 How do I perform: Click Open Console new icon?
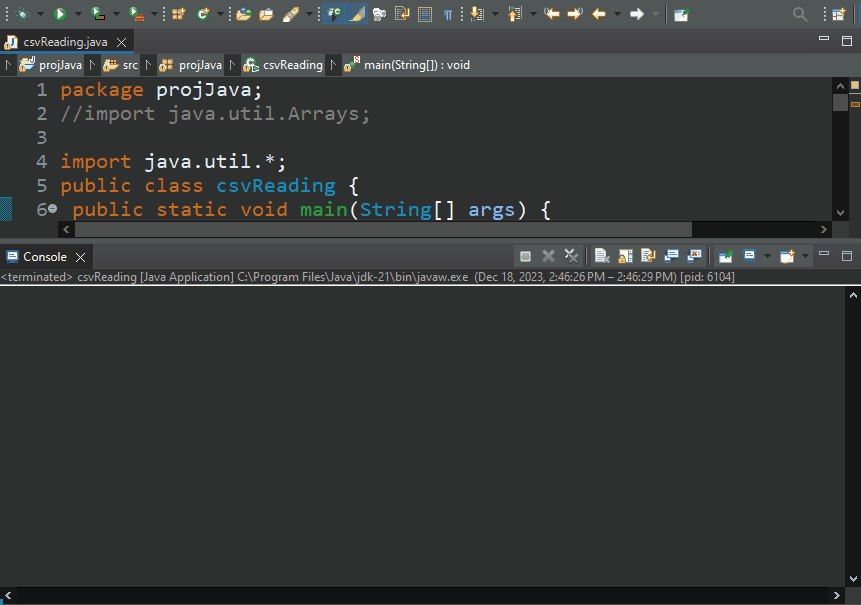[x=787, y=256]
